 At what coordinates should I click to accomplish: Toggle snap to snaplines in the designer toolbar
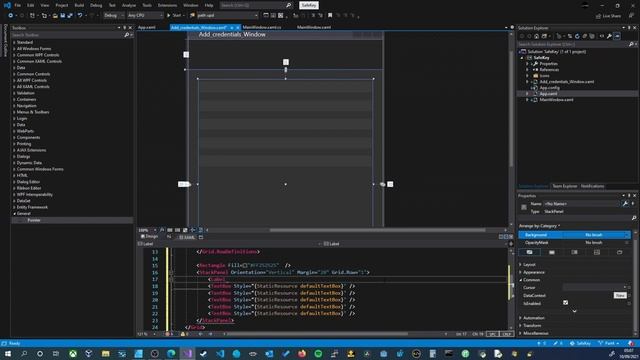click(x=193, y=230)
